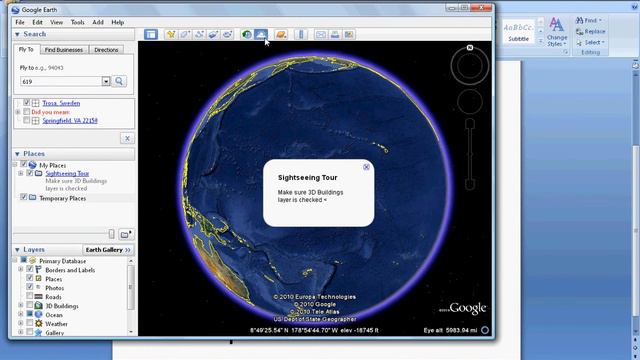Collapse the Layers panel triangle
The height and width of the screenshot is (360, 640).
(17, 249)
